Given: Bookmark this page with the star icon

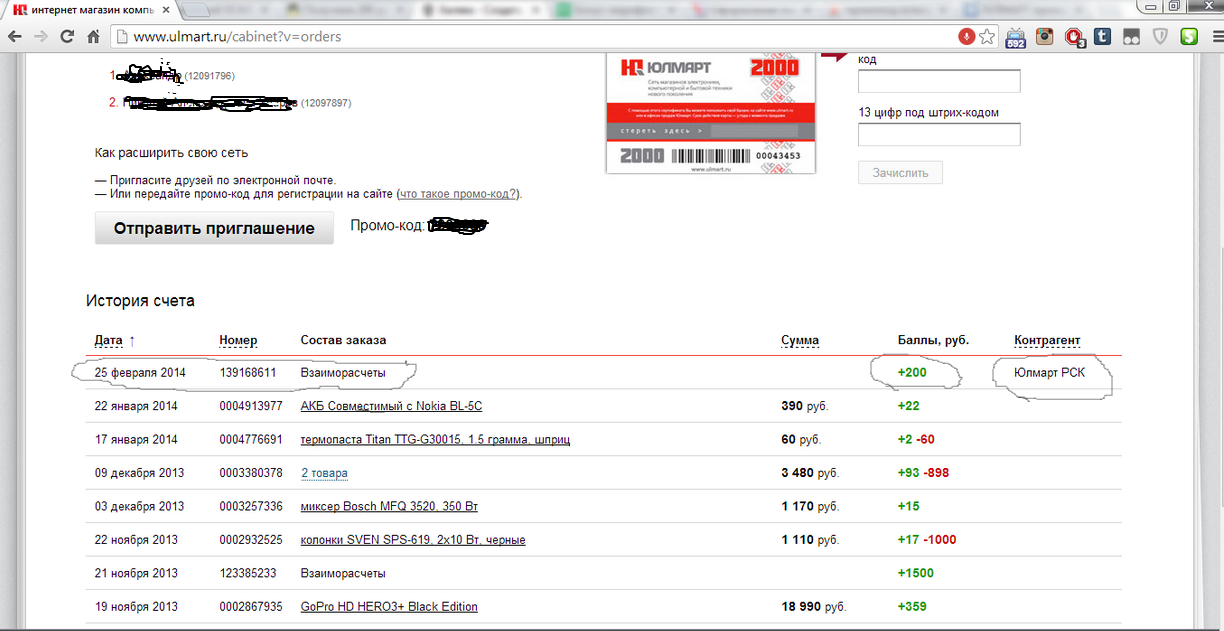Looking at the screenshot, I should 987,37.
